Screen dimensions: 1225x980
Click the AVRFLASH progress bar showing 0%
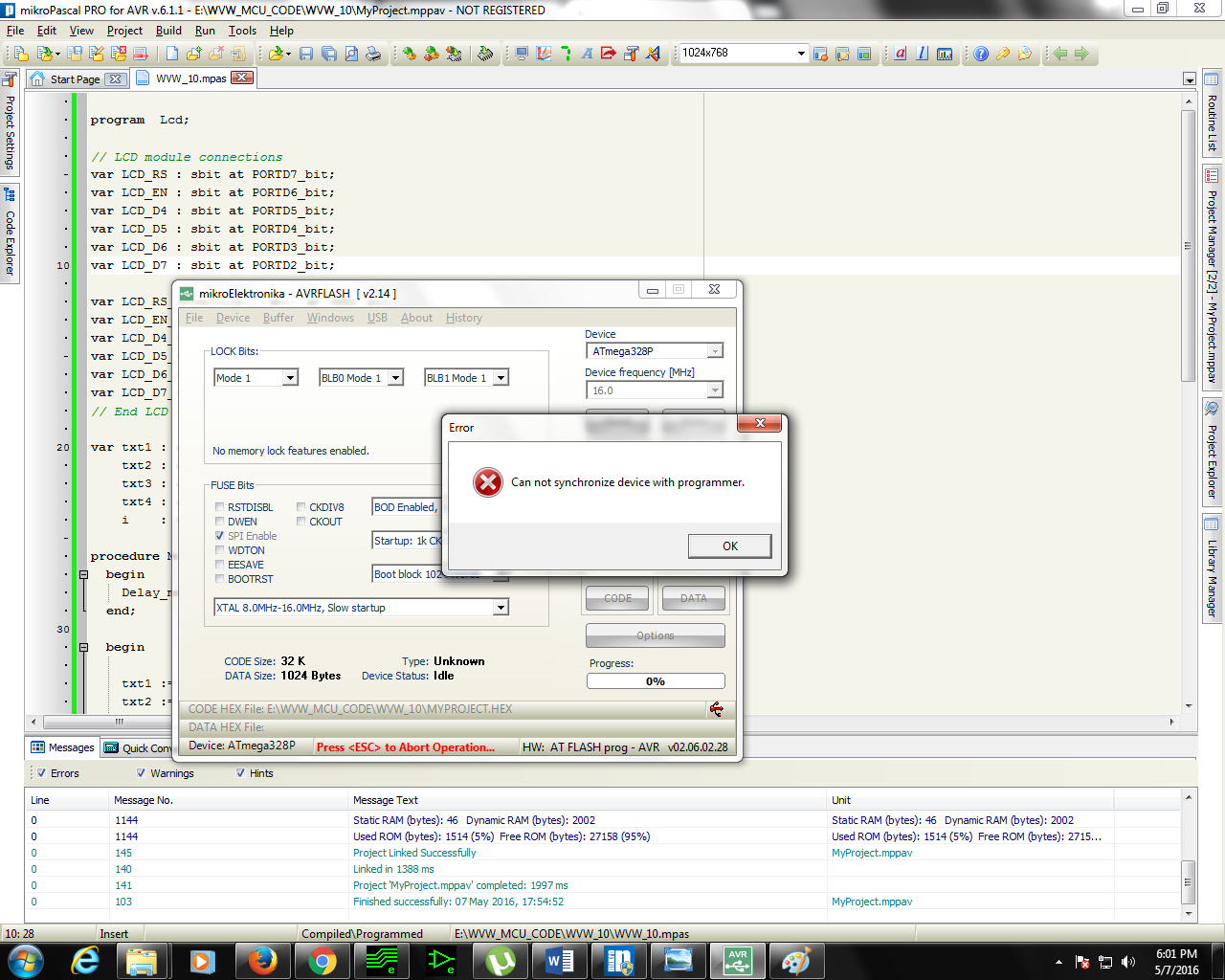click(656, 681)
